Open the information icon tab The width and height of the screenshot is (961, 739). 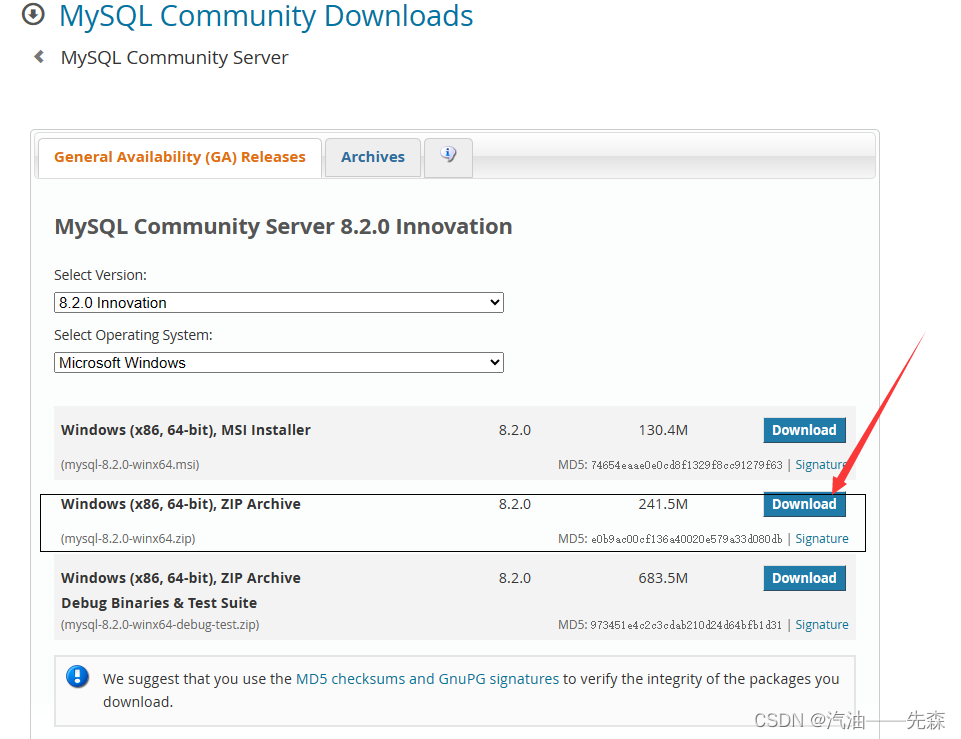[448, 157]
